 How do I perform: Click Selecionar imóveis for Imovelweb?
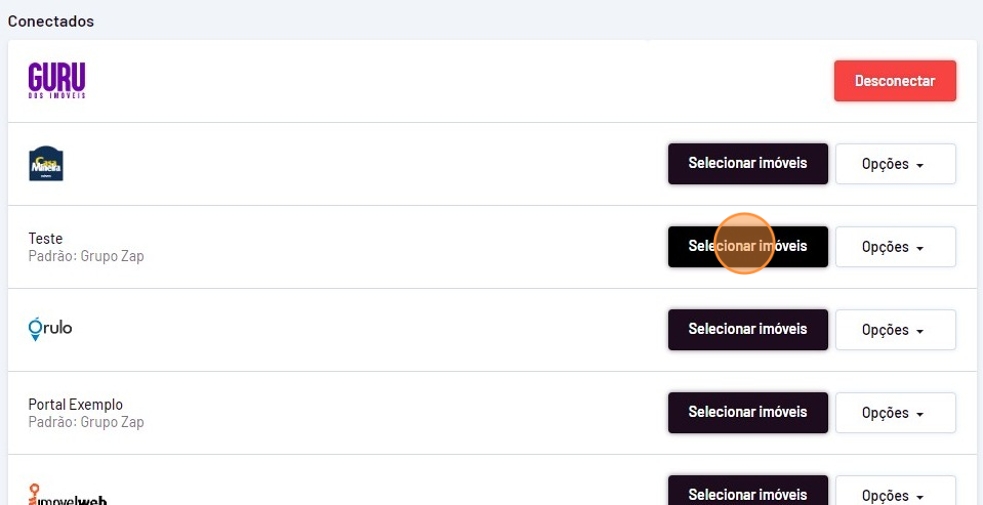(747, 492)
